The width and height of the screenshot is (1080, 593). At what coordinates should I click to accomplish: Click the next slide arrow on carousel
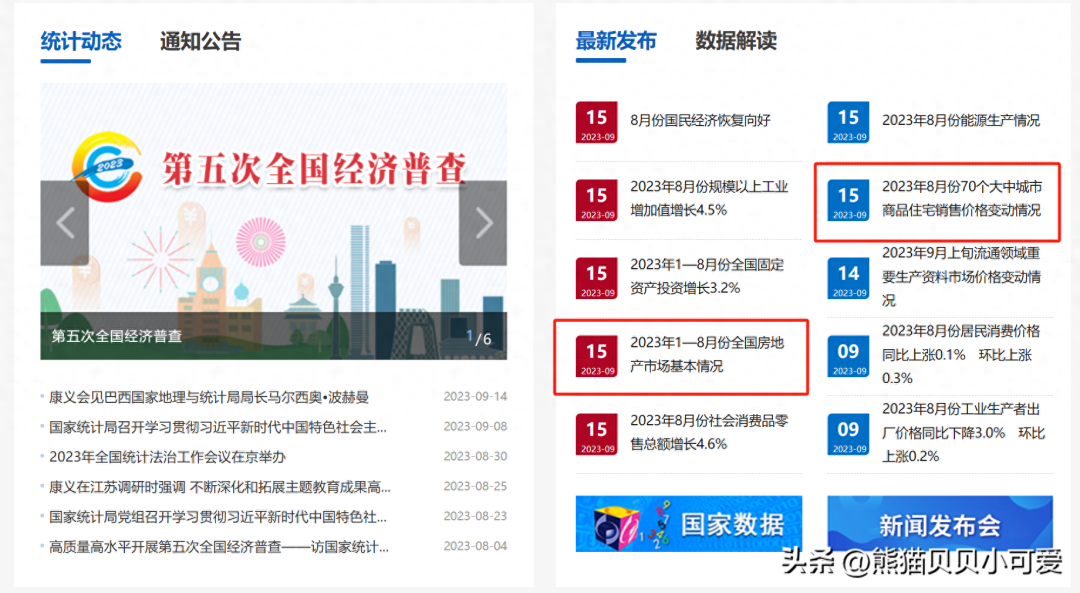(x=483, y=222)
